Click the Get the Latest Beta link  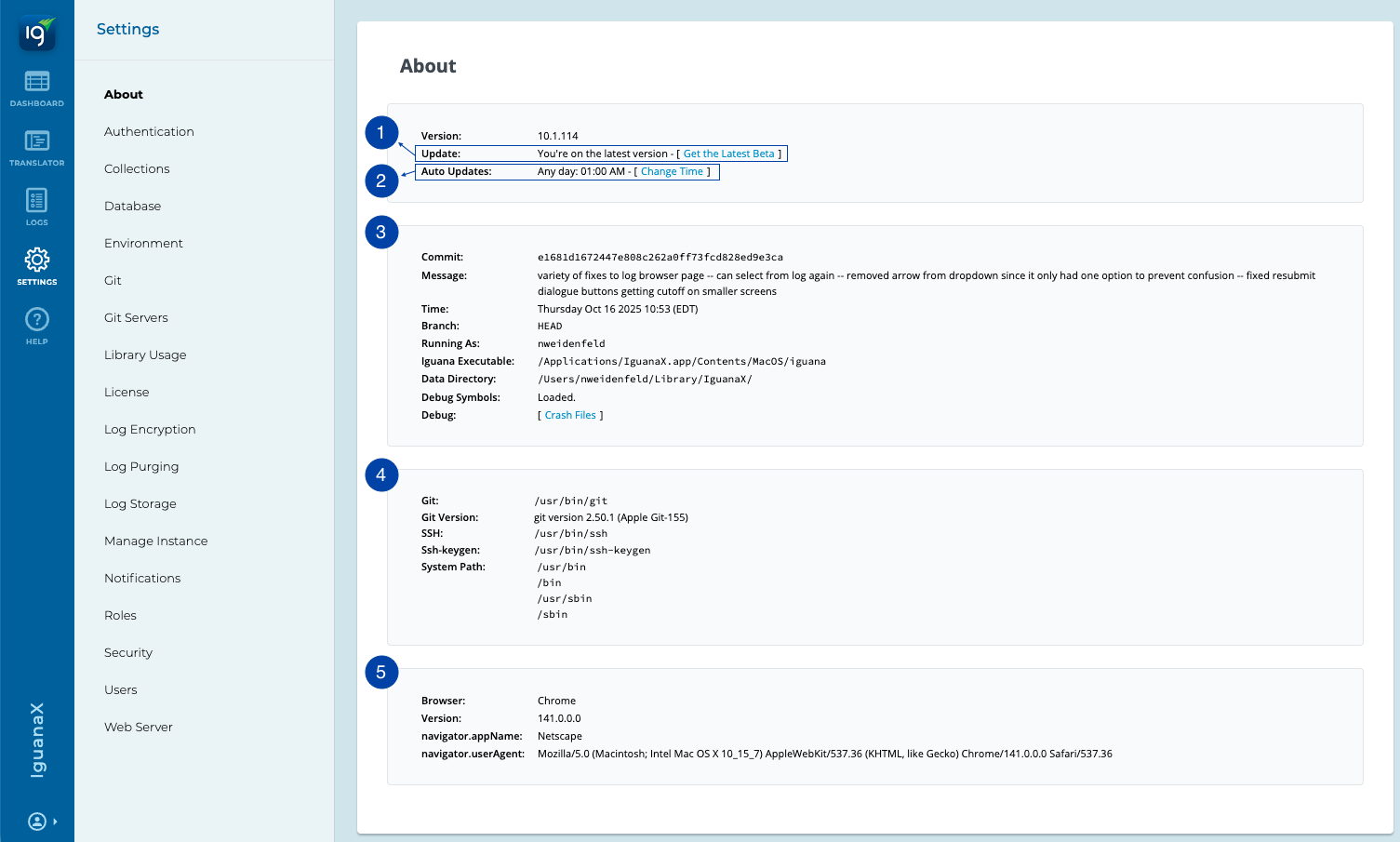pos(728,154)
